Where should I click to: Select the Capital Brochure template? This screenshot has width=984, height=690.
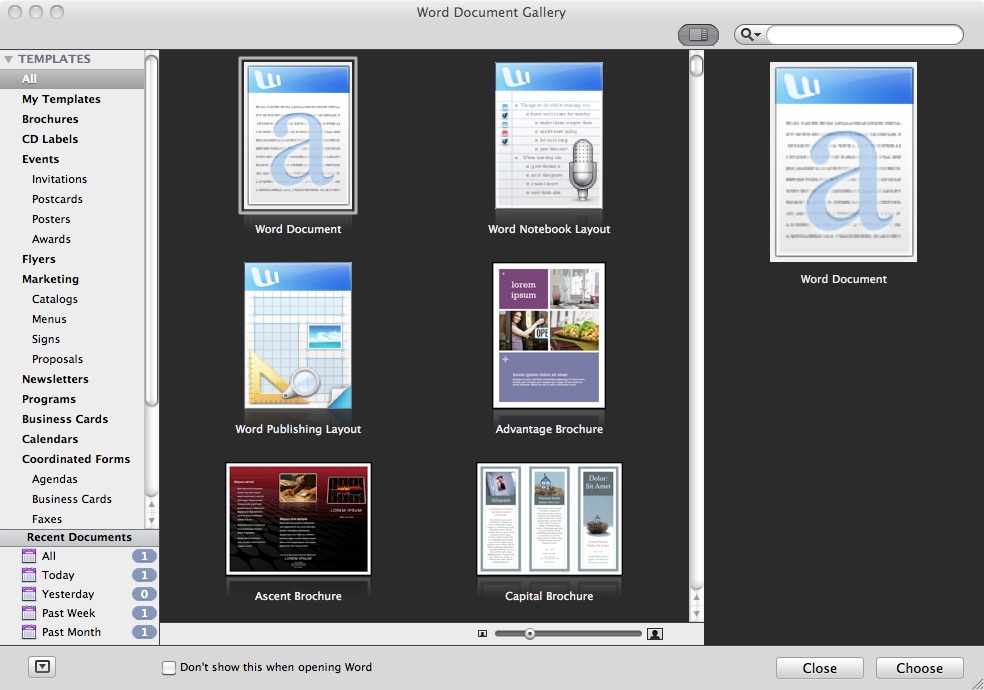tap(549, 519)
